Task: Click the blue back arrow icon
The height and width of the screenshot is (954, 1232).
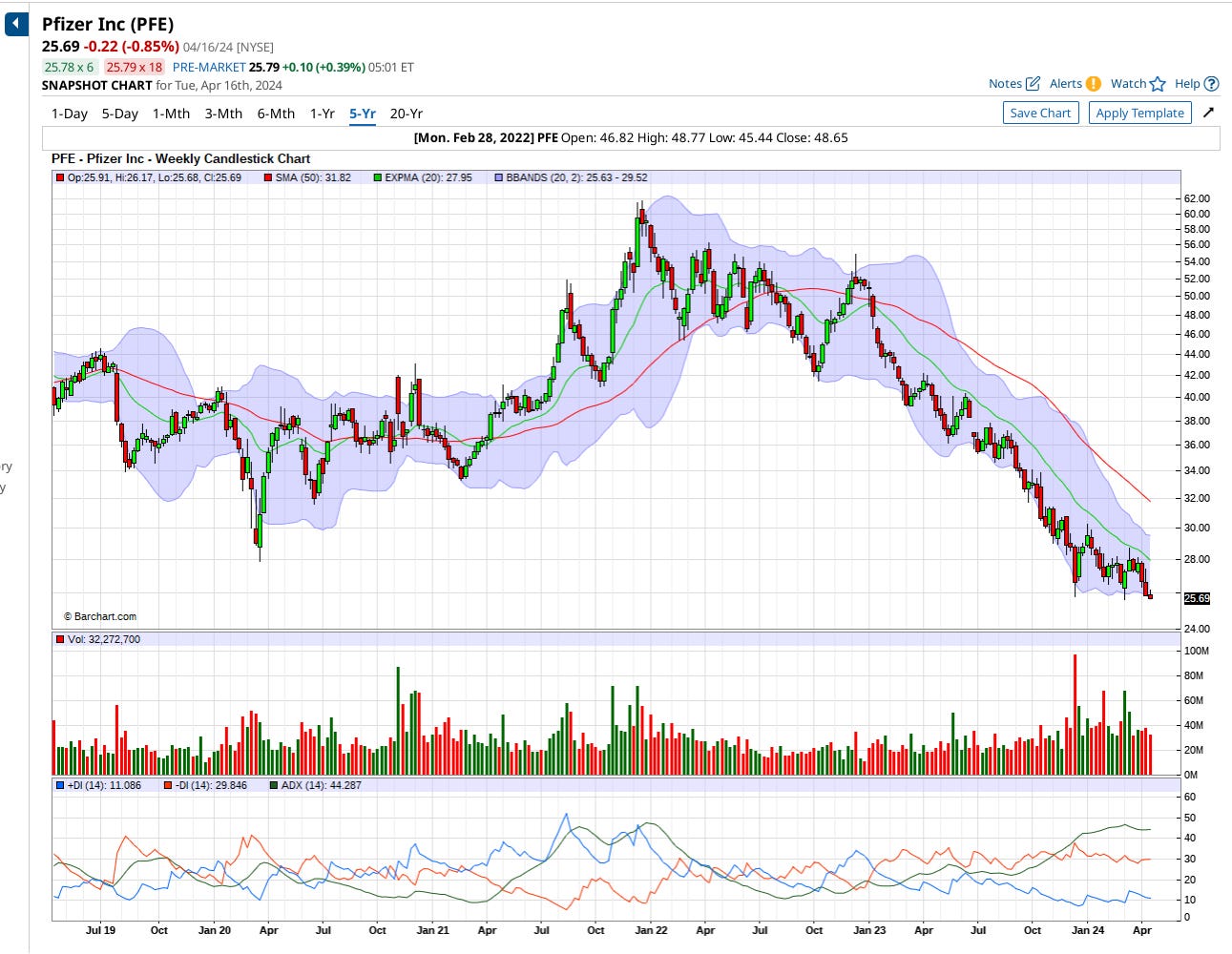Action: pos(16,23)
